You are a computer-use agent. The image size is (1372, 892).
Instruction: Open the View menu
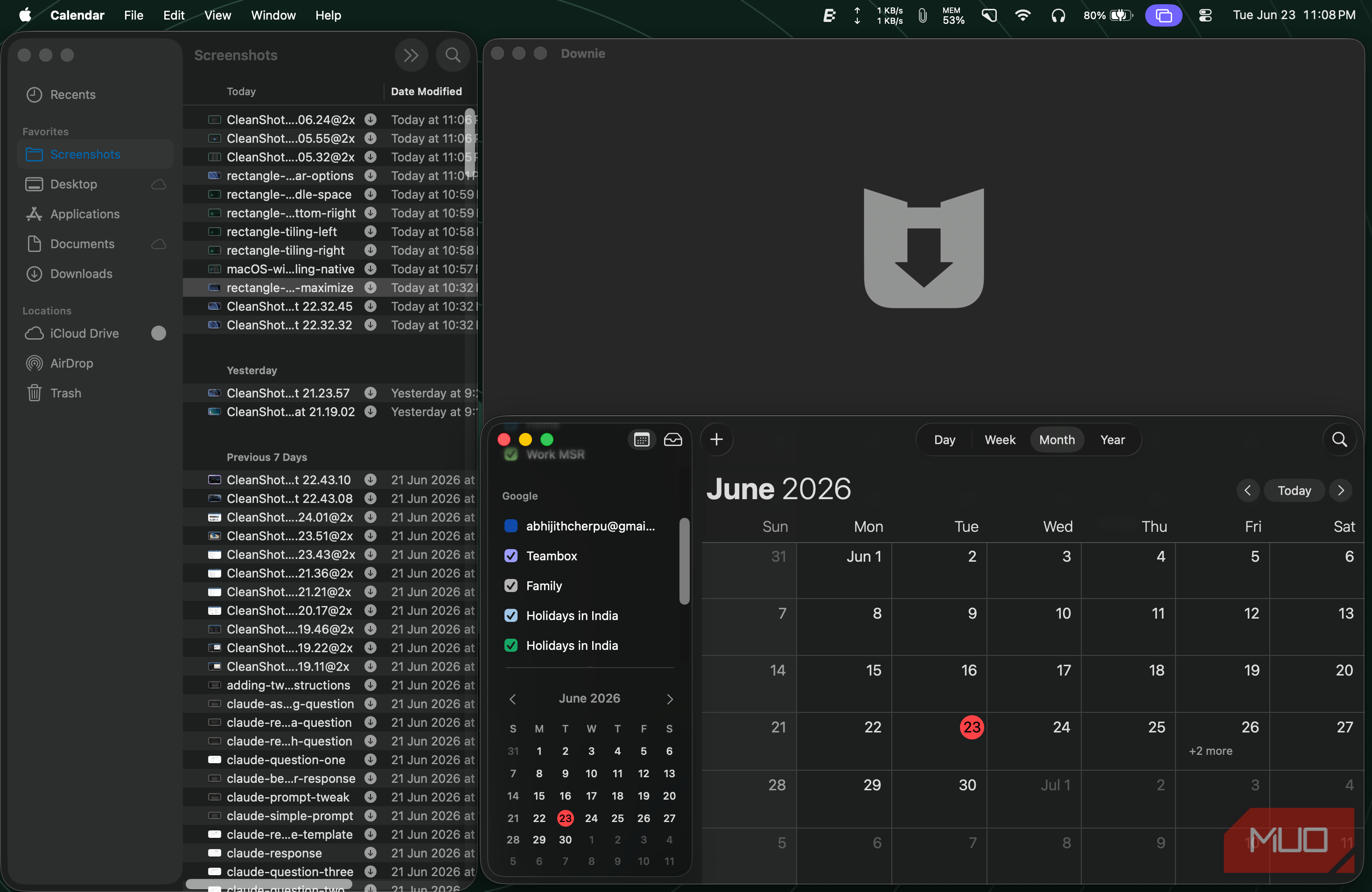(x=217, y=15)
